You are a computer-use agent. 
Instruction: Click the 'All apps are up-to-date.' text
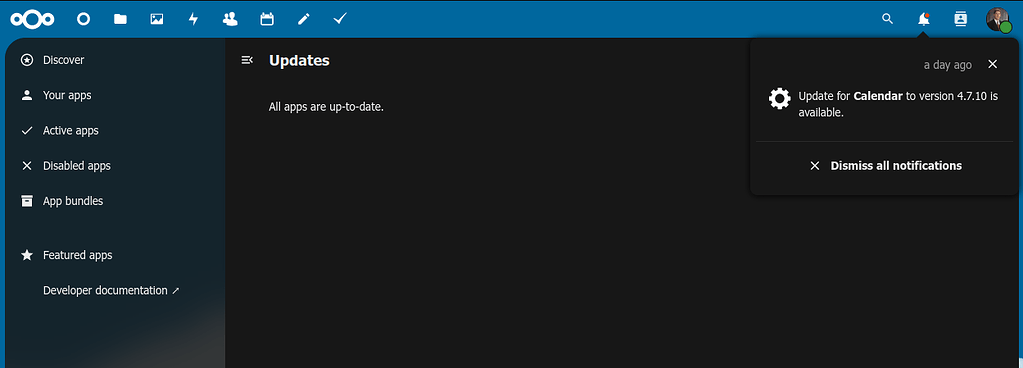326,106
